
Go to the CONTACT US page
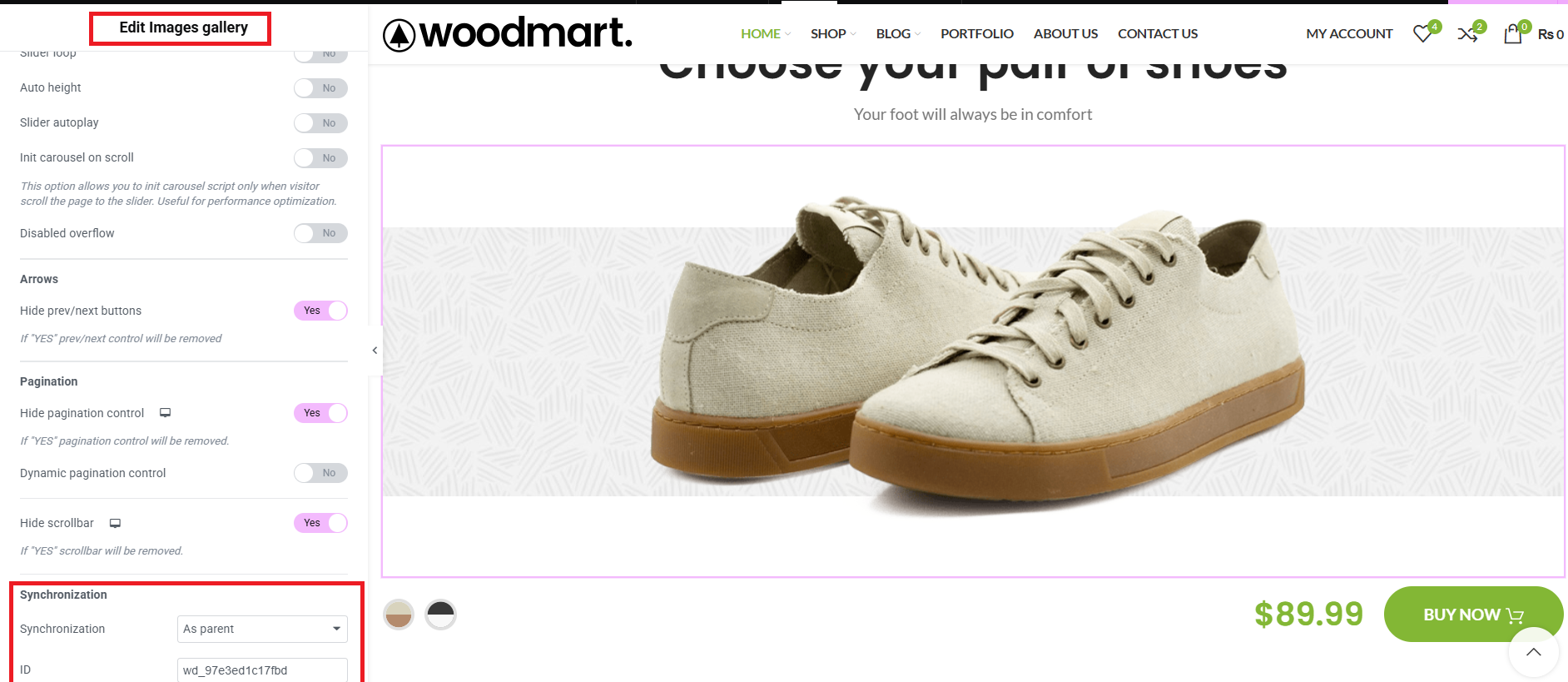1158,34
